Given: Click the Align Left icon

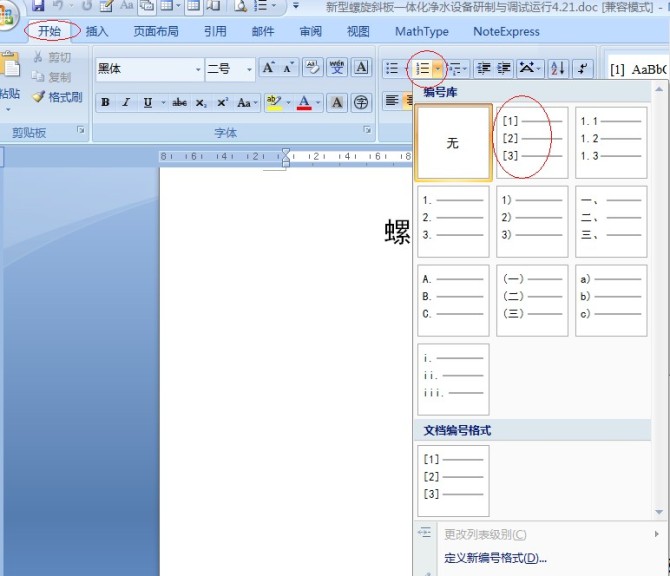Looking at the screenshot, I should pyautogui.click(x=392, y=101).
